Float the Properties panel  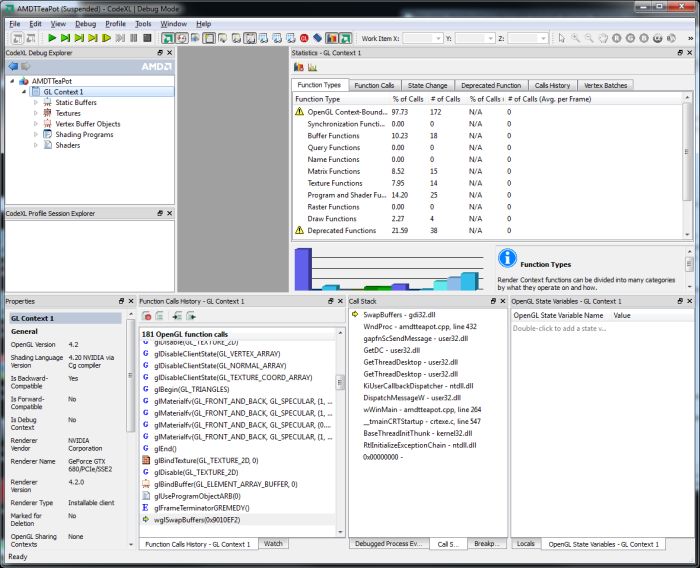click(x=121, y=301)
